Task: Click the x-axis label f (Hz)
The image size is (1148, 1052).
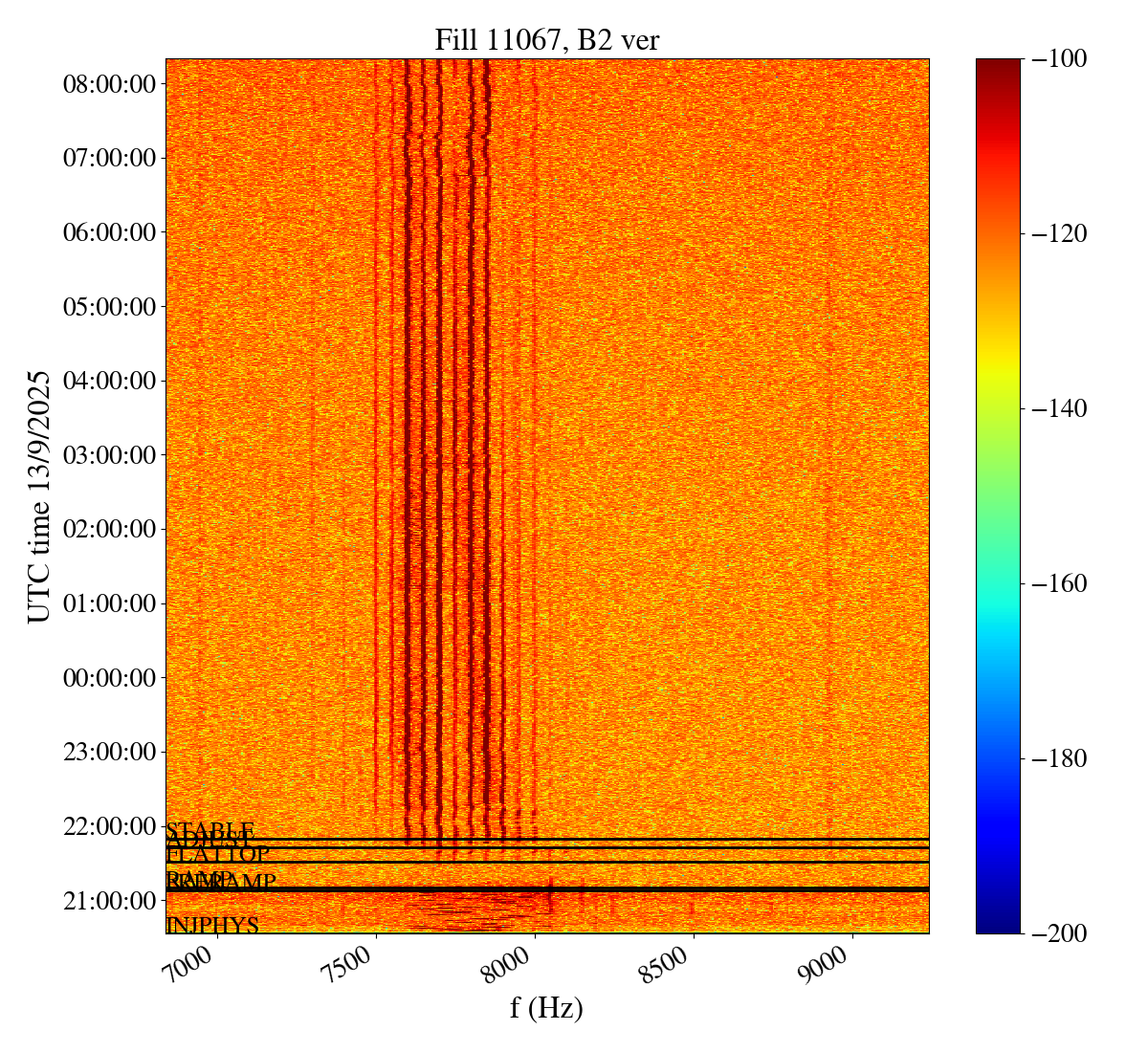Action: [x=546, y=1007]
